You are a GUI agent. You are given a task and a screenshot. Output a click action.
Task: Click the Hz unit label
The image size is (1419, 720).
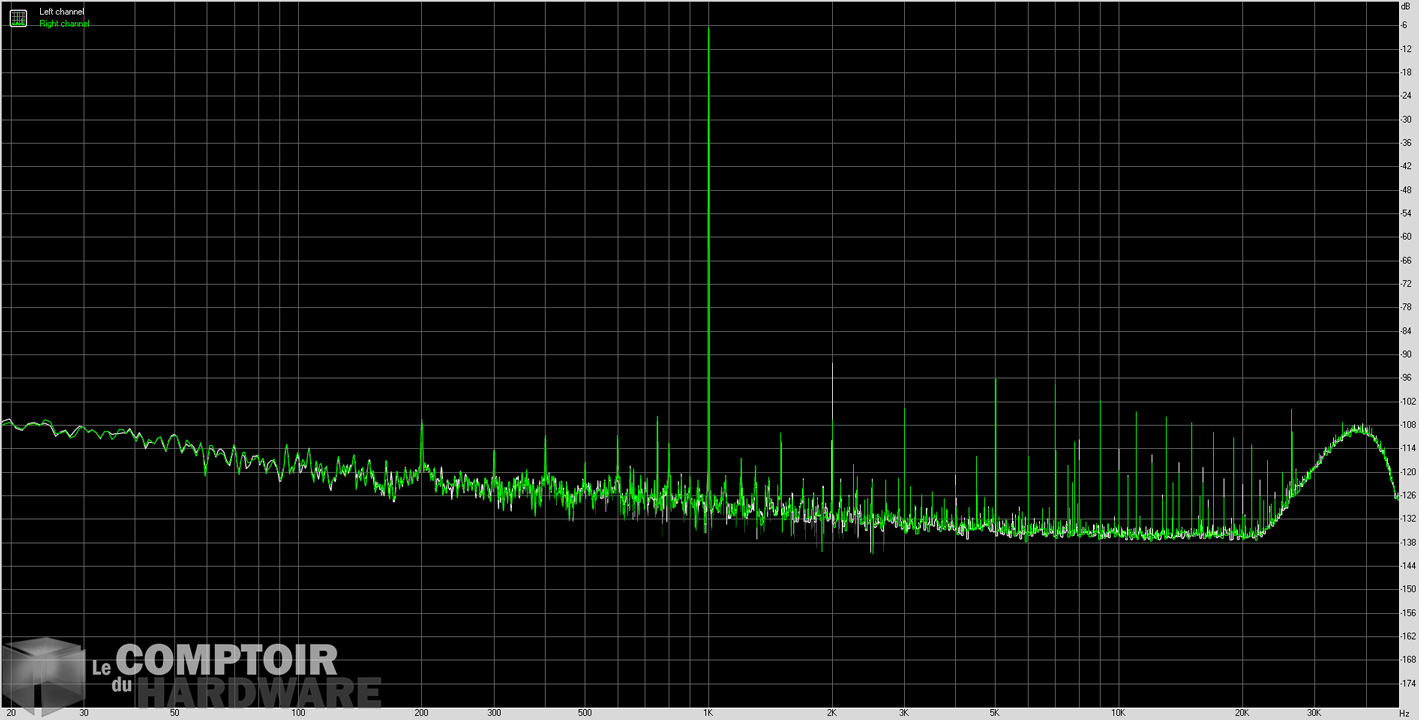pos(1405,713)
